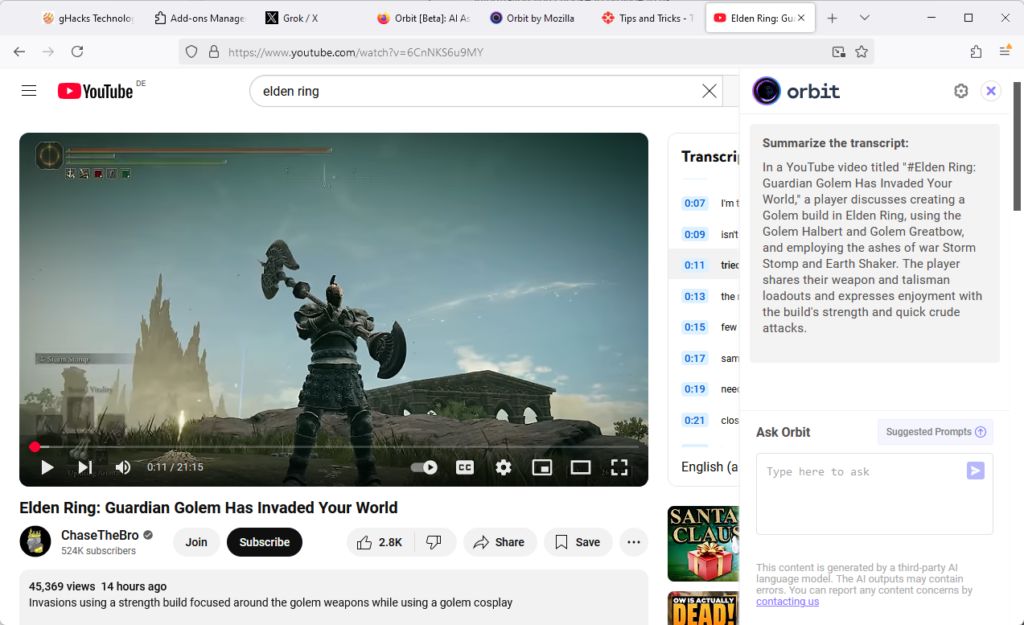This screenshot has width=1024, height=625.
Task: Share the video
Action: pos(500,542)
